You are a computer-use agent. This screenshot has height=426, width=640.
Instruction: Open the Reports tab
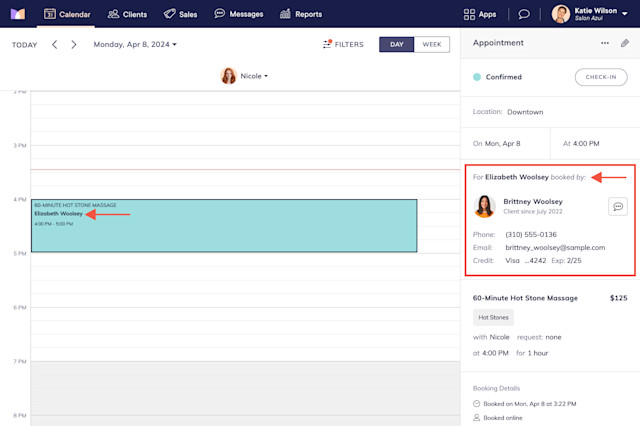[301, 14]
